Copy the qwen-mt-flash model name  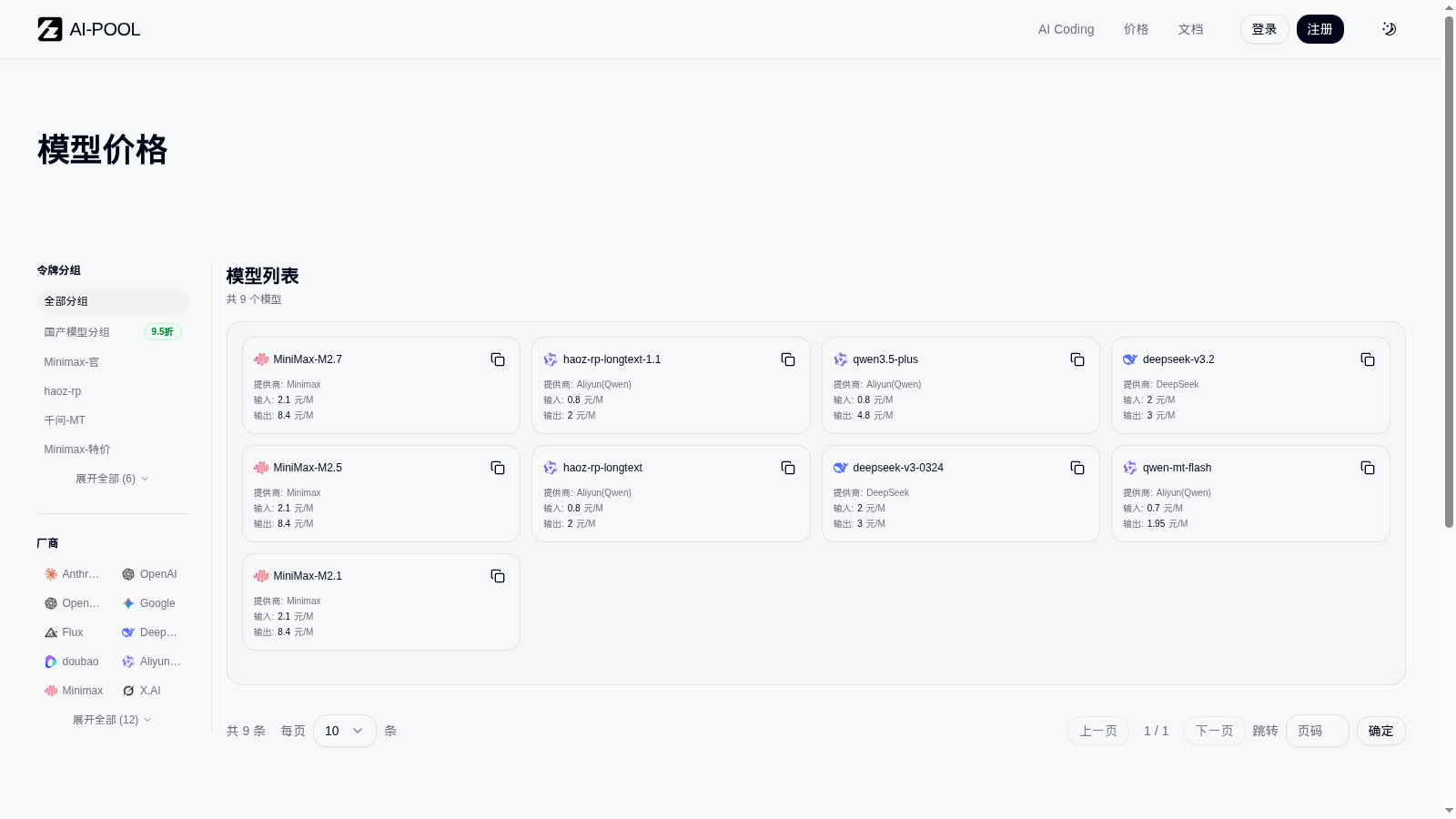(x=1368, y=468)
